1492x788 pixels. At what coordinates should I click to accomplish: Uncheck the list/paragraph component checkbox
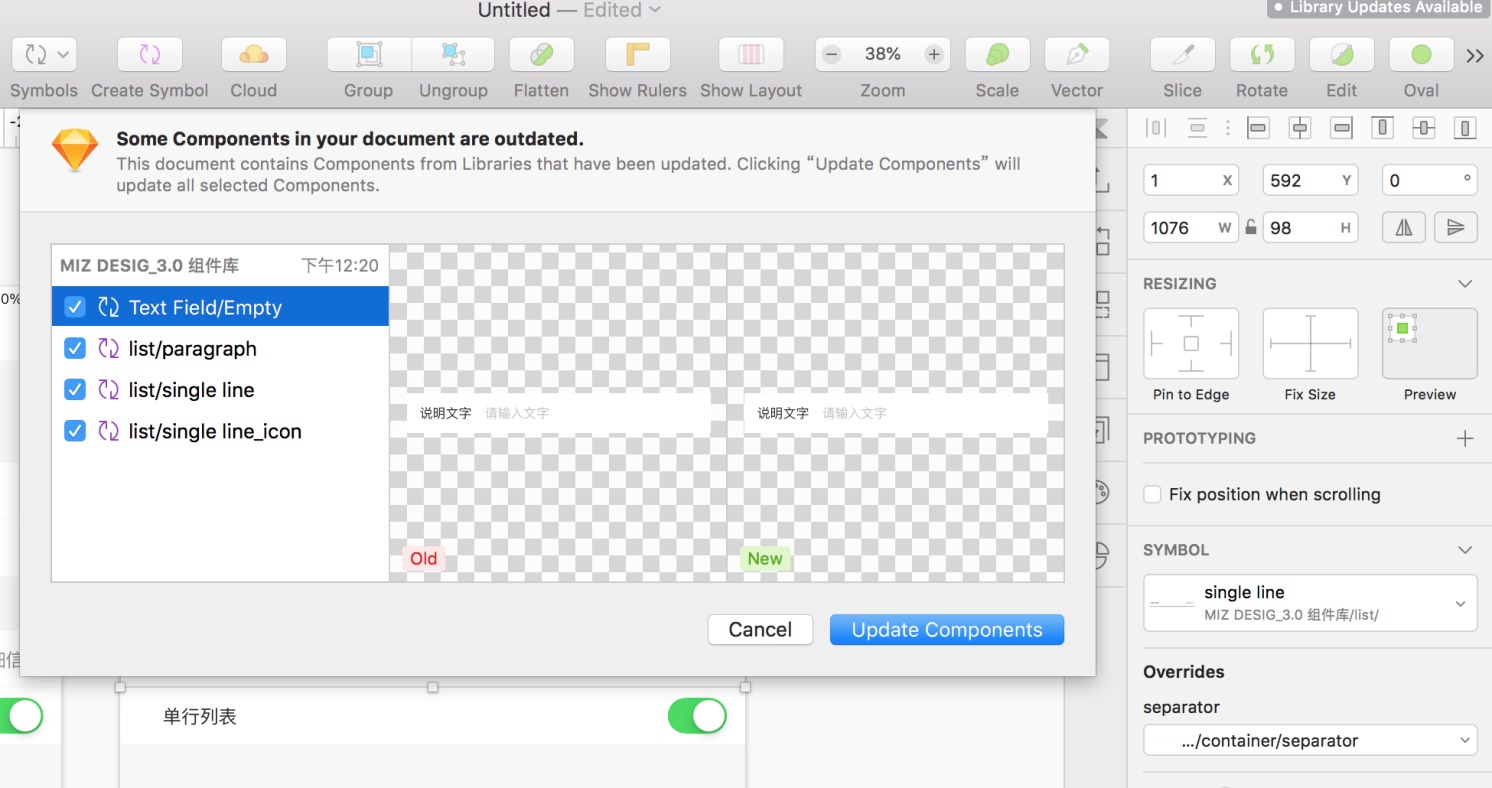click(x=75, y=348)
